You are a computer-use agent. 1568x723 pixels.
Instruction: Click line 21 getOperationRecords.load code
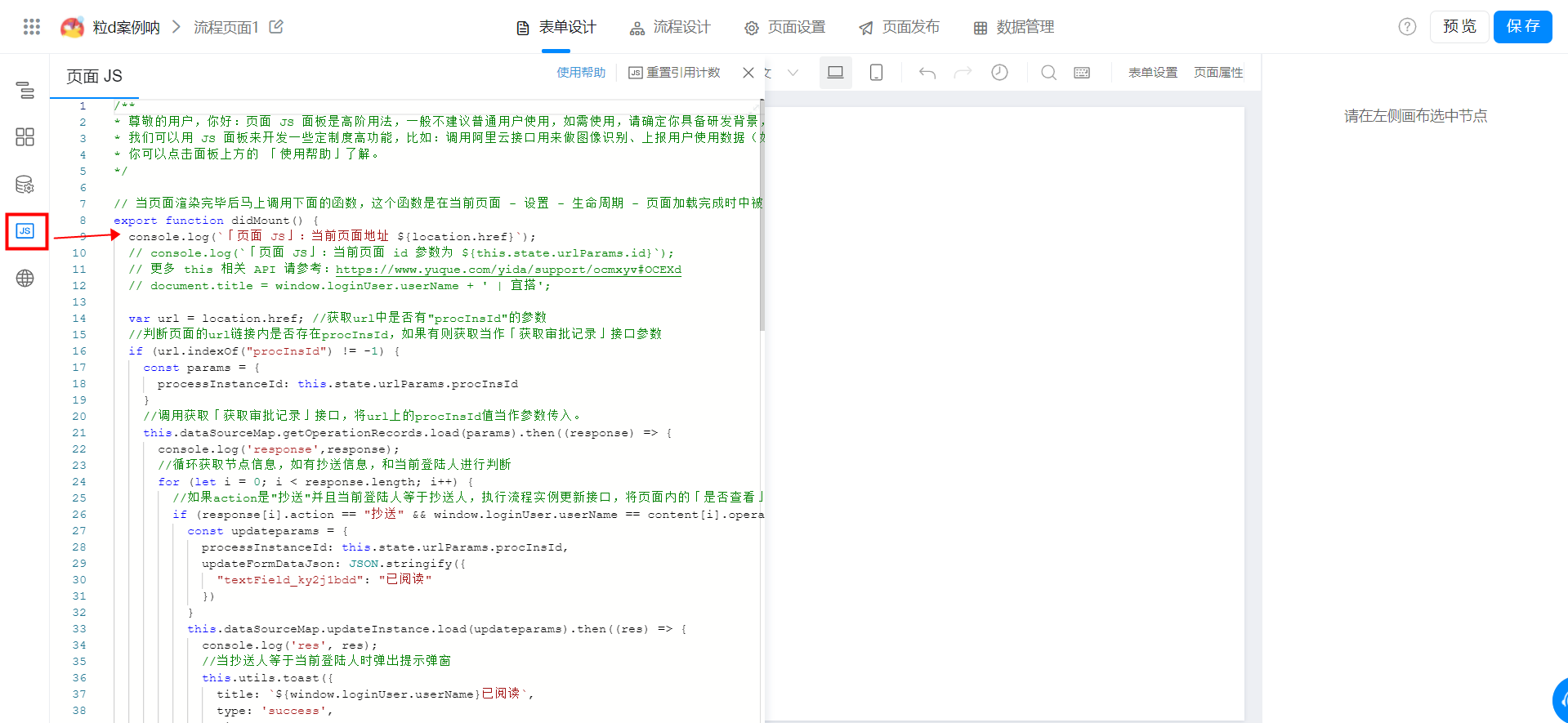coord(408,433)
